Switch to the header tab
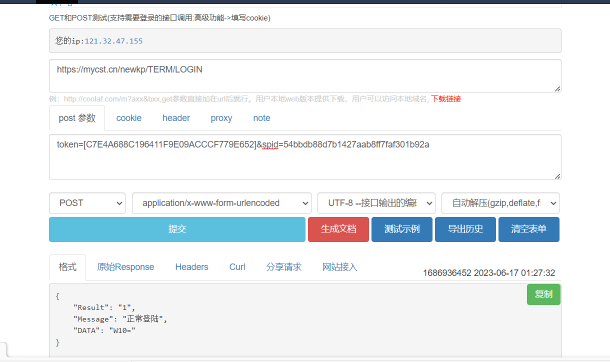The width and height of the screenshot is (610, 362). click(176, 118)
